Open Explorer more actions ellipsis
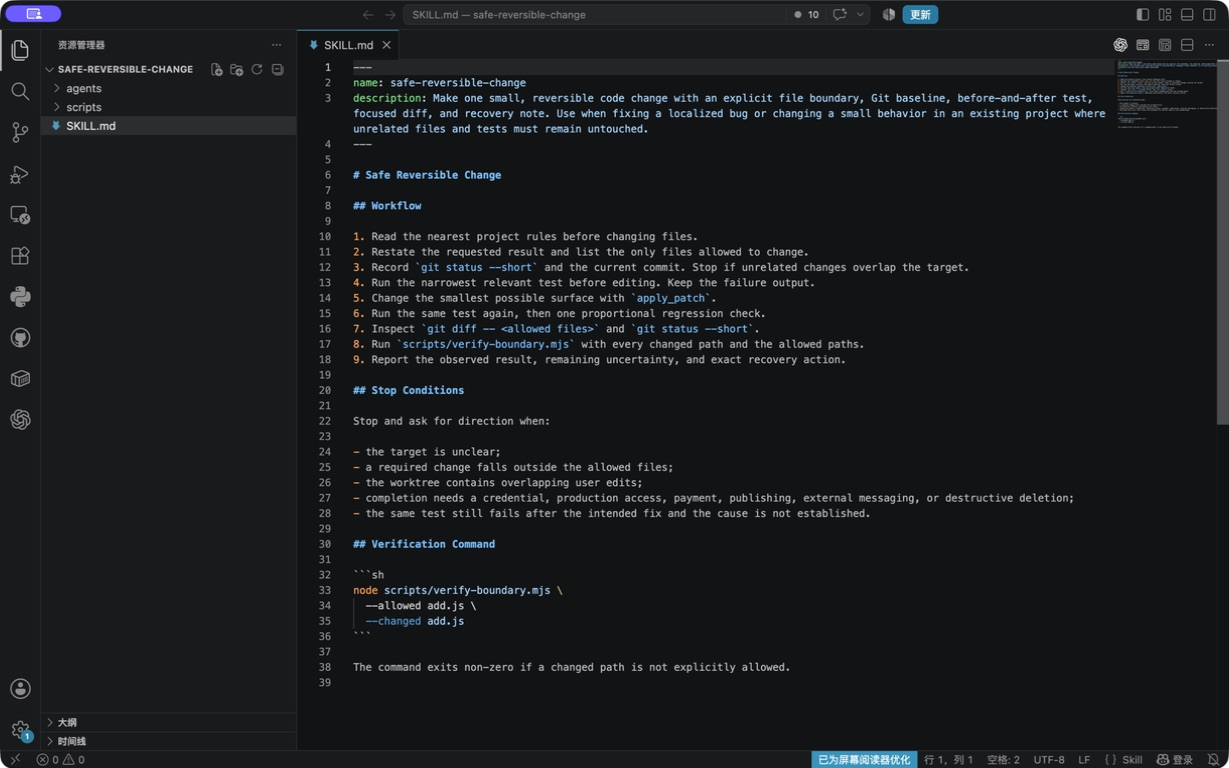 276,45
